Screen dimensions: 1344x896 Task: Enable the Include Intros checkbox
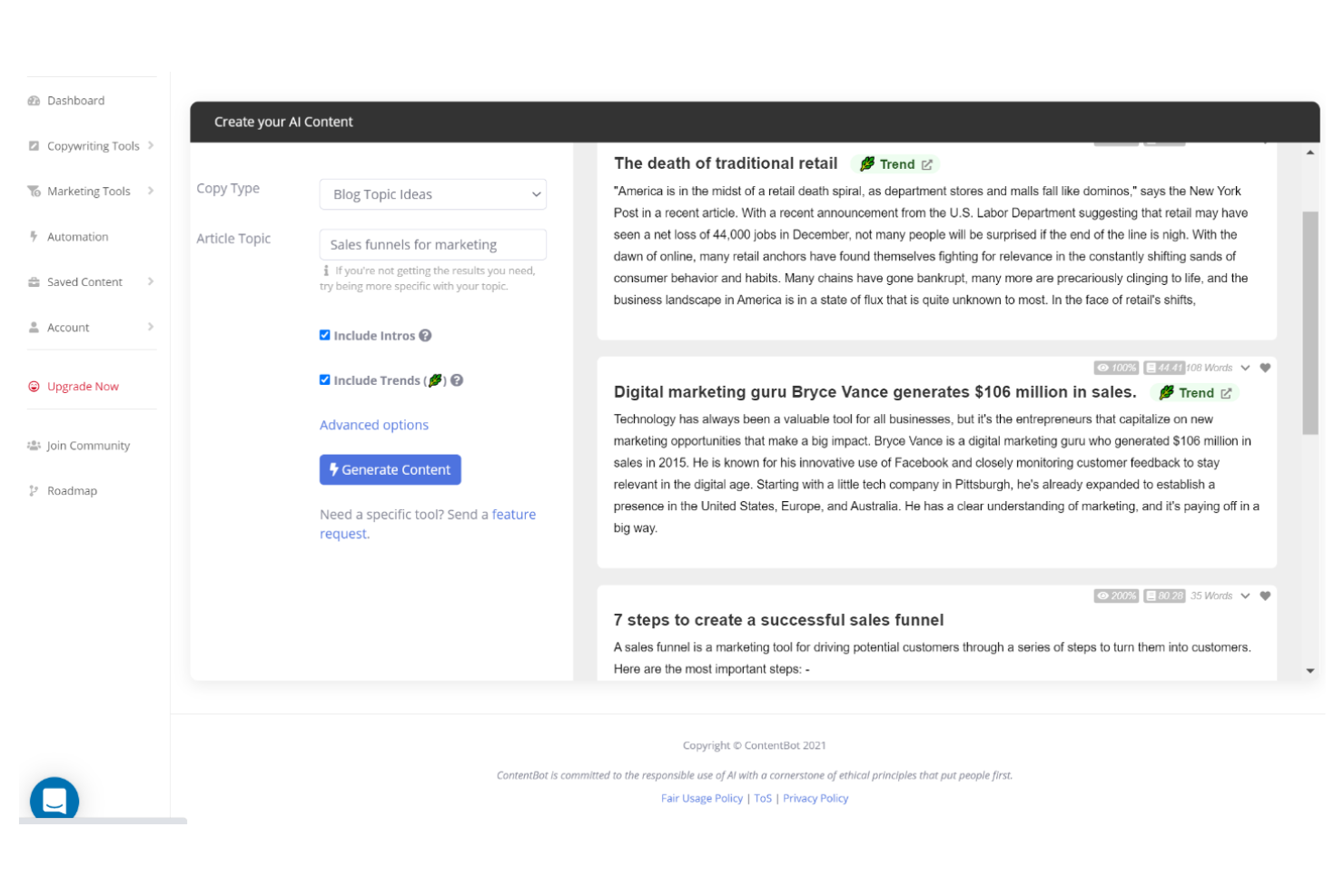point(324,334)
